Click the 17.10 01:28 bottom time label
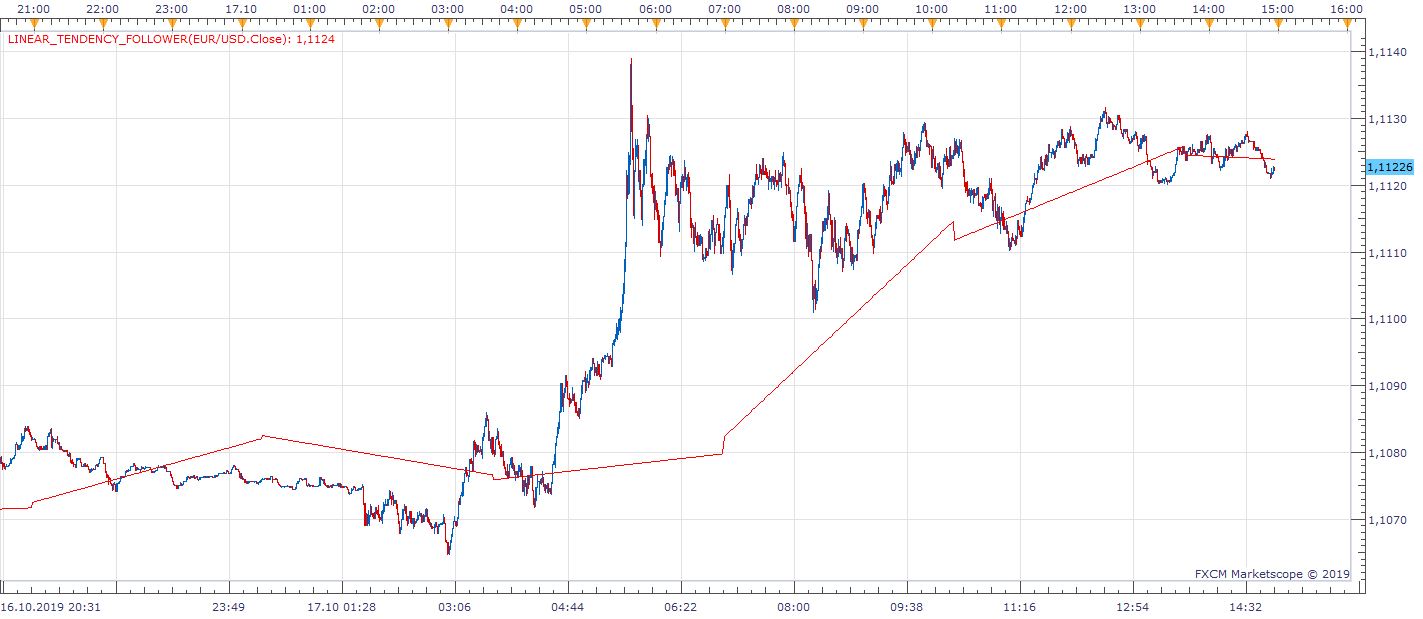Image resolution: width=1423 pixels, height=619 pixels. point(341,606)
